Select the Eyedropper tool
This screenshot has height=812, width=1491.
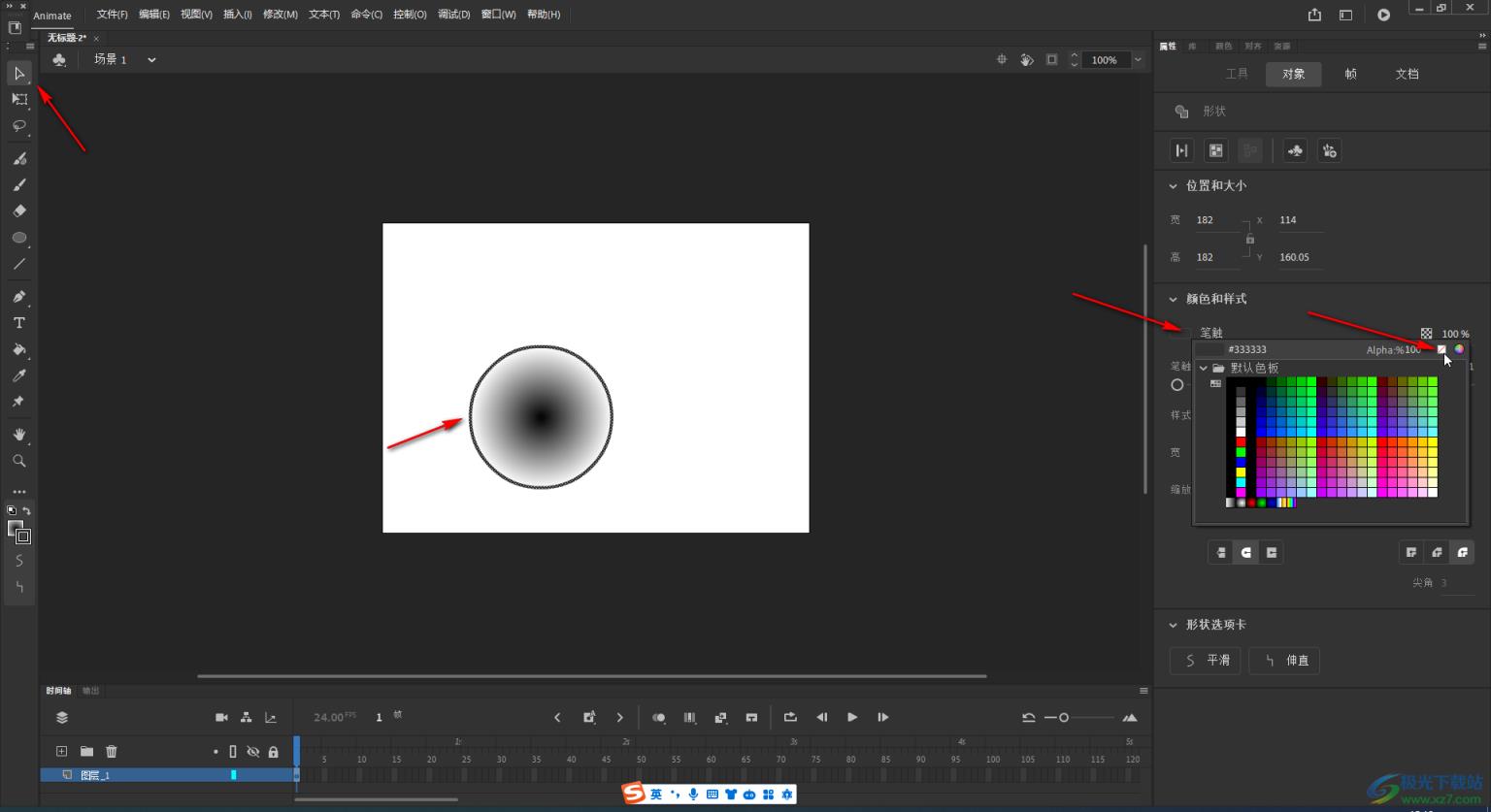click(x=18, y=375)
